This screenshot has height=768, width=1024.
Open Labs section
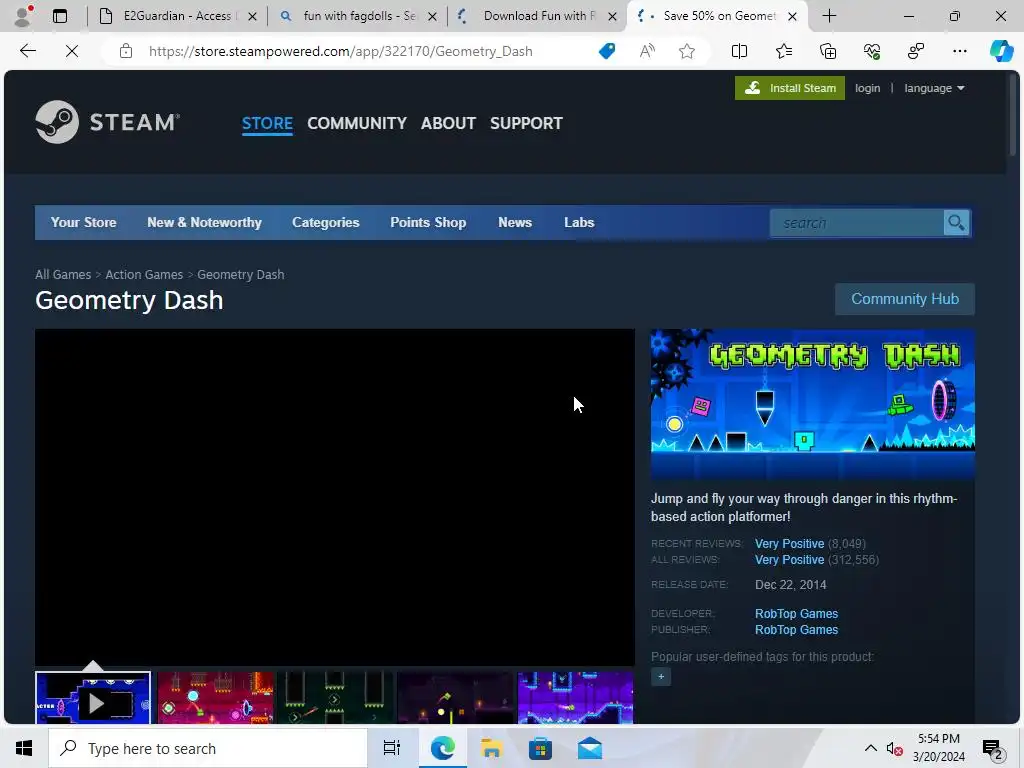(579, 223)
